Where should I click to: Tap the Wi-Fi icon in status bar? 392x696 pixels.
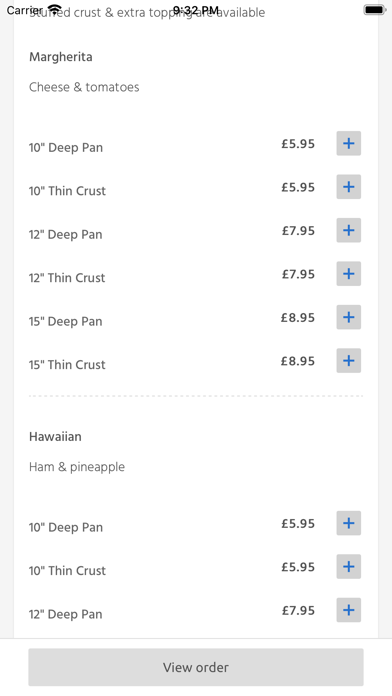coord(55,9)
